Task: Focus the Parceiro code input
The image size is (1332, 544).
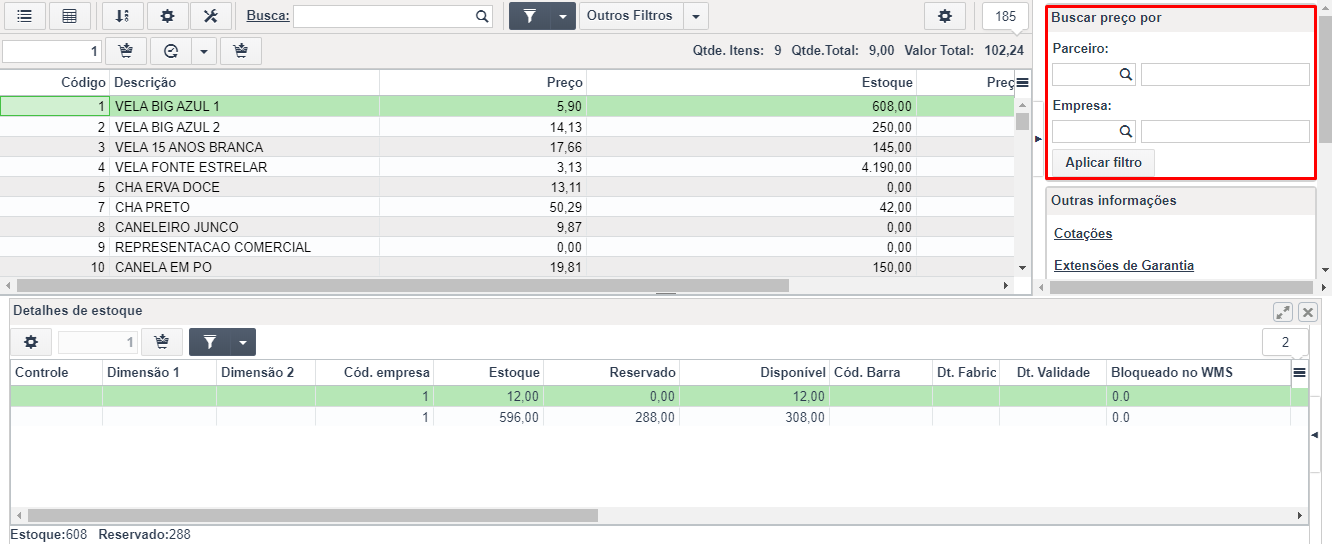Action: (x=1085, y=74)
